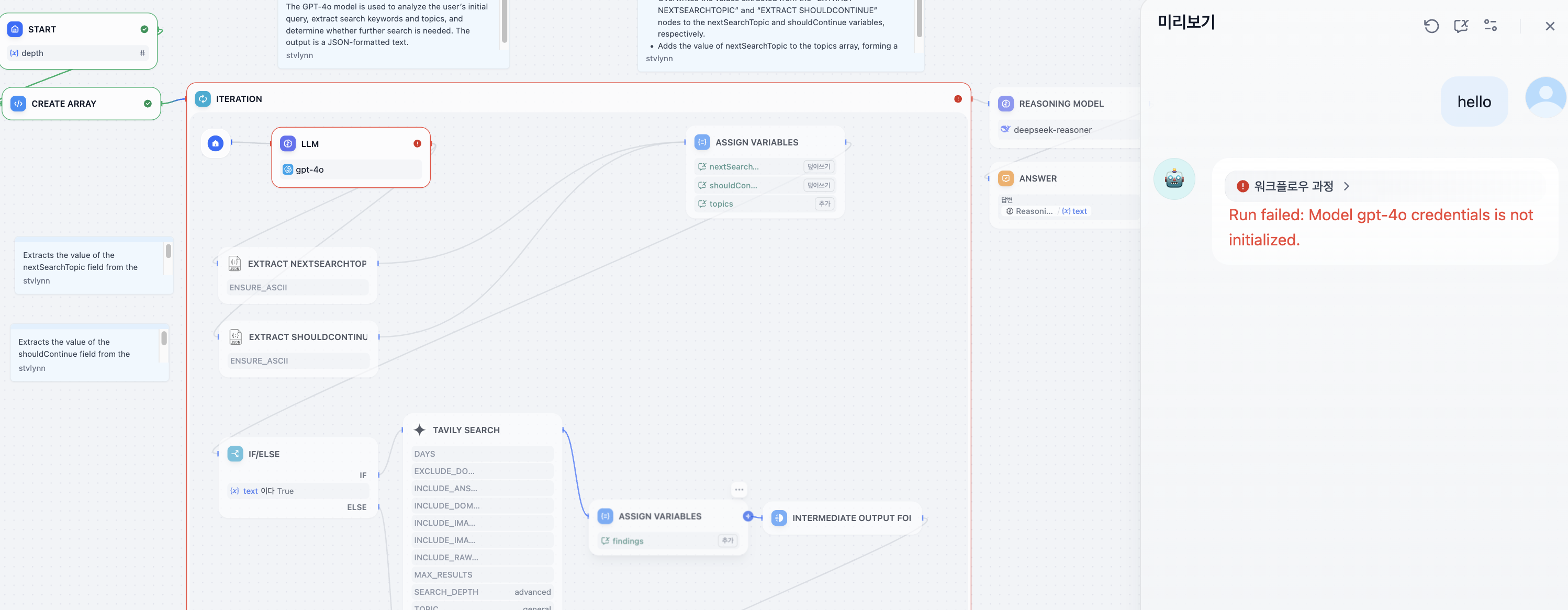Click the START node green checkmark

pos(144,29)
